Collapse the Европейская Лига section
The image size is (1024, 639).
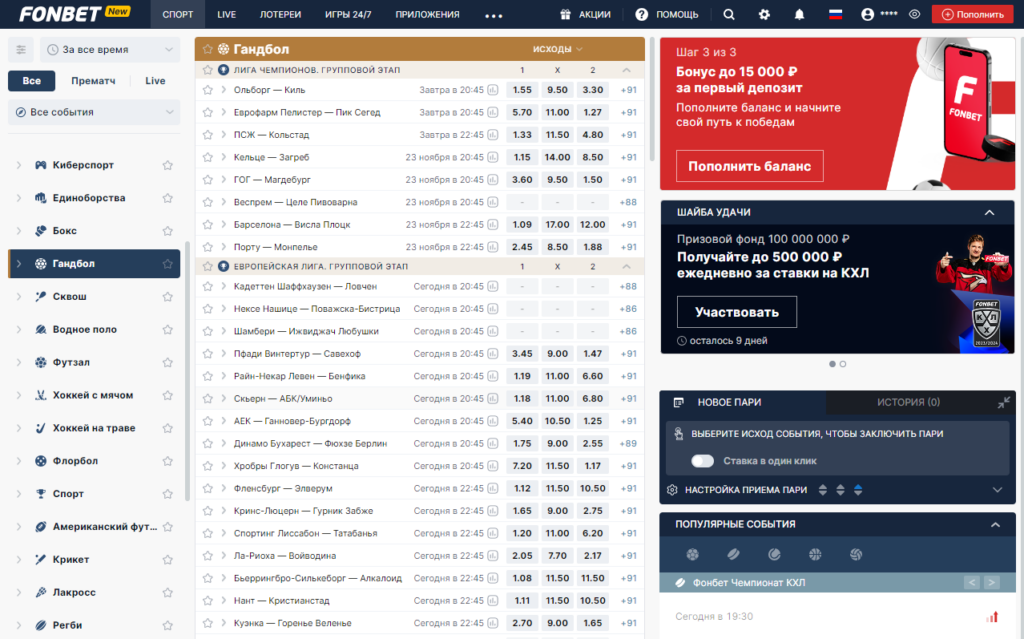[x=626, y=267]
